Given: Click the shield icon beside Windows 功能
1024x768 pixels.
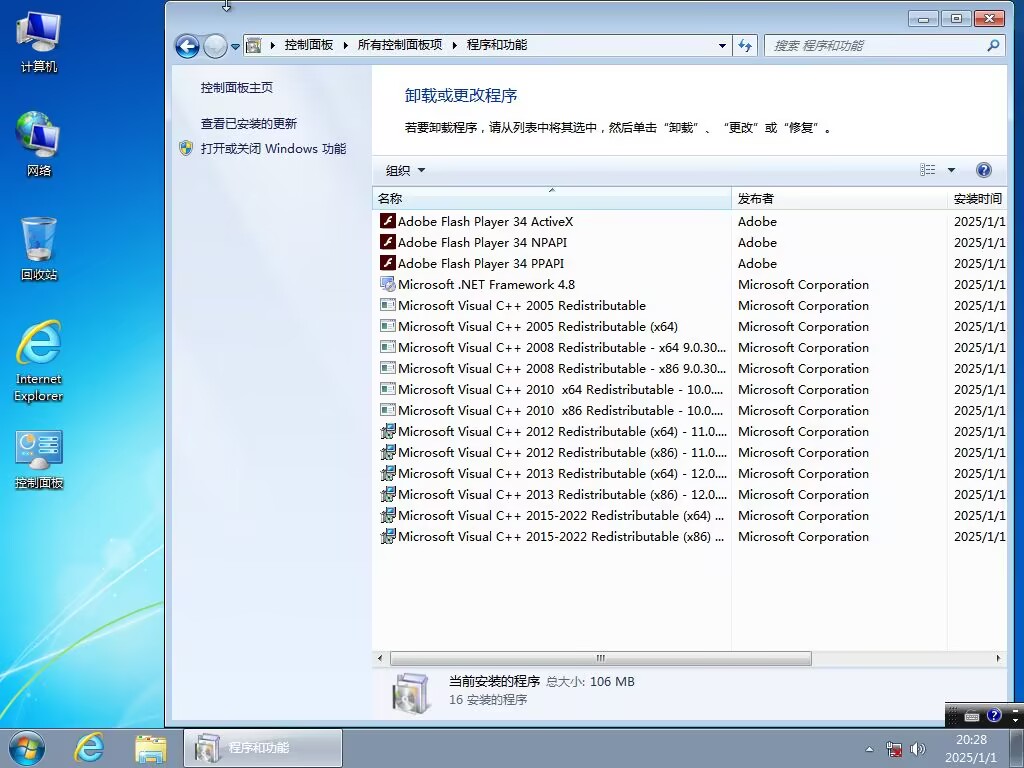Looking at the screenshot, I should [186, 148].
